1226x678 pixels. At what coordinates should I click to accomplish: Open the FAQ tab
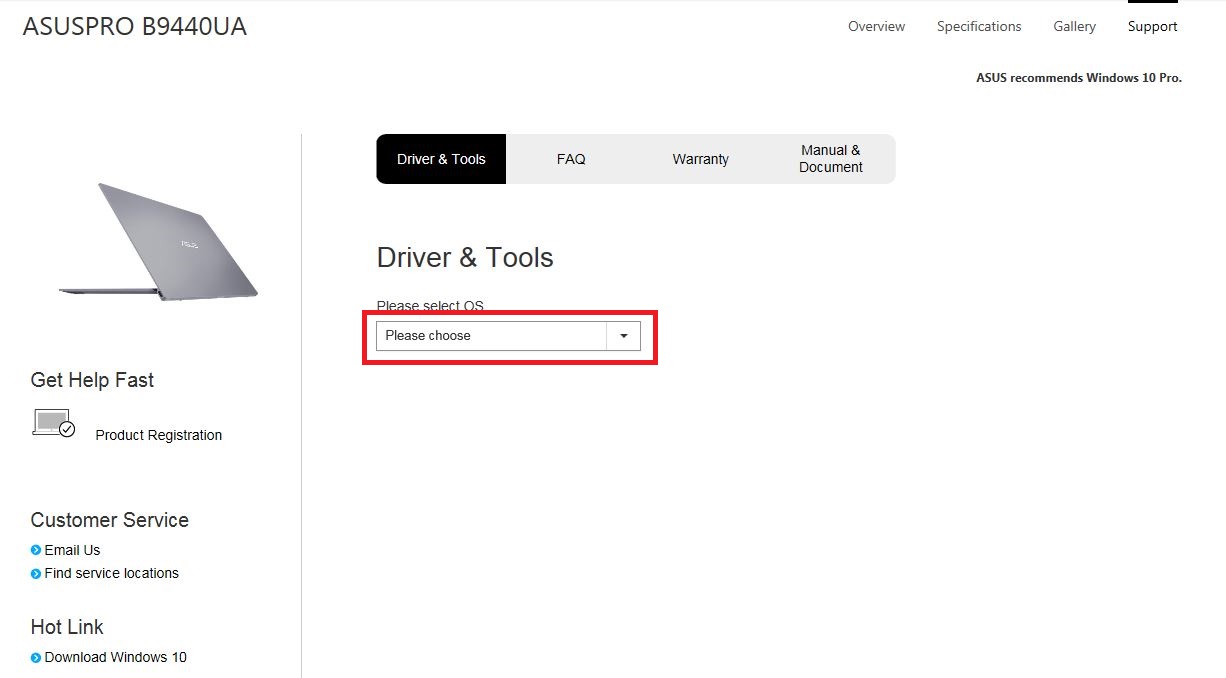pos(571,159)
